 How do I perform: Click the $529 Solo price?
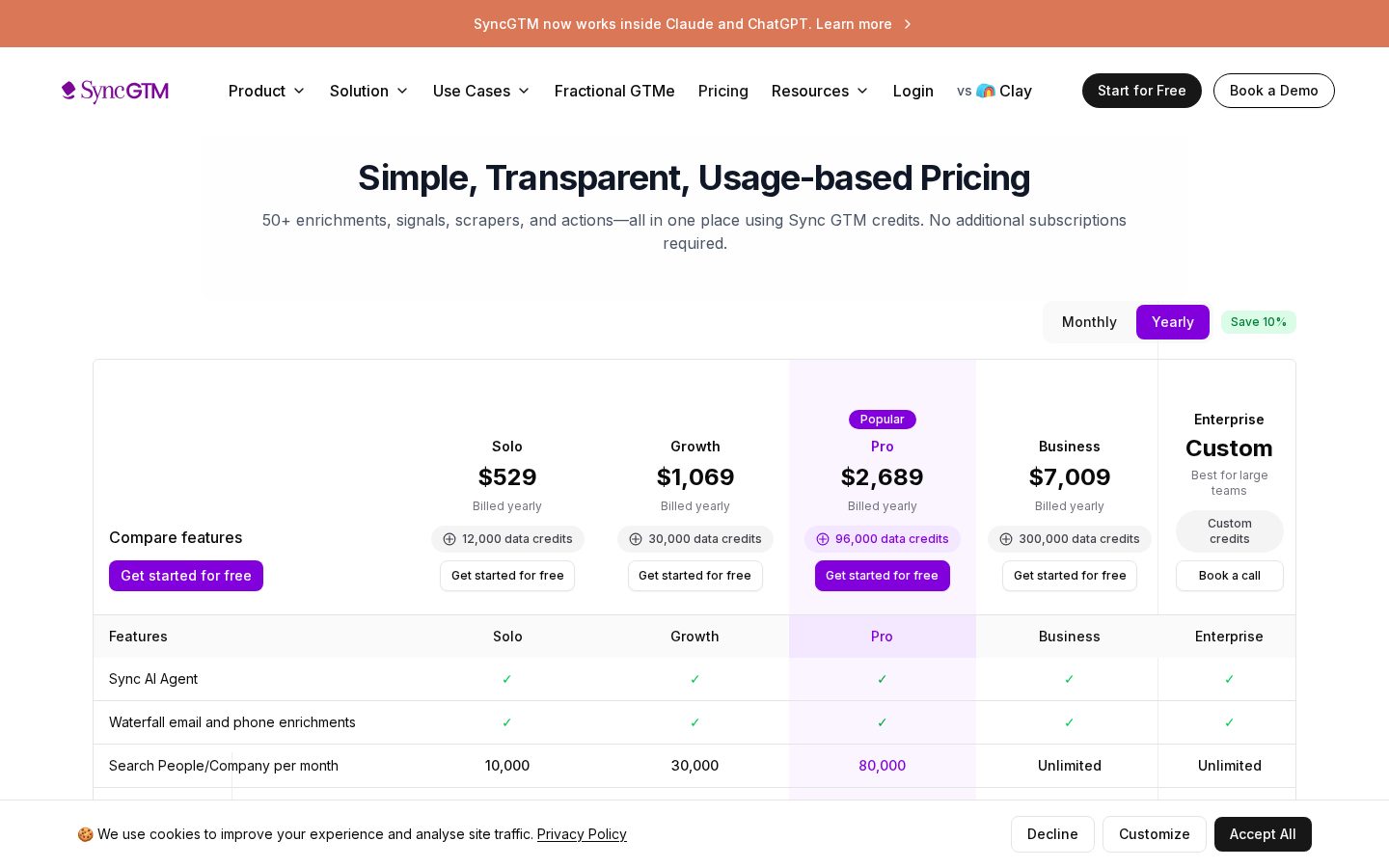pyautogui.click(x=507, y=477)
